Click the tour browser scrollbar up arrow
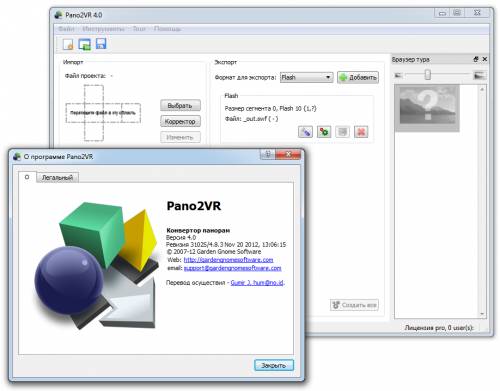This screenshot has width=500, height=391. tap(482, 89)
